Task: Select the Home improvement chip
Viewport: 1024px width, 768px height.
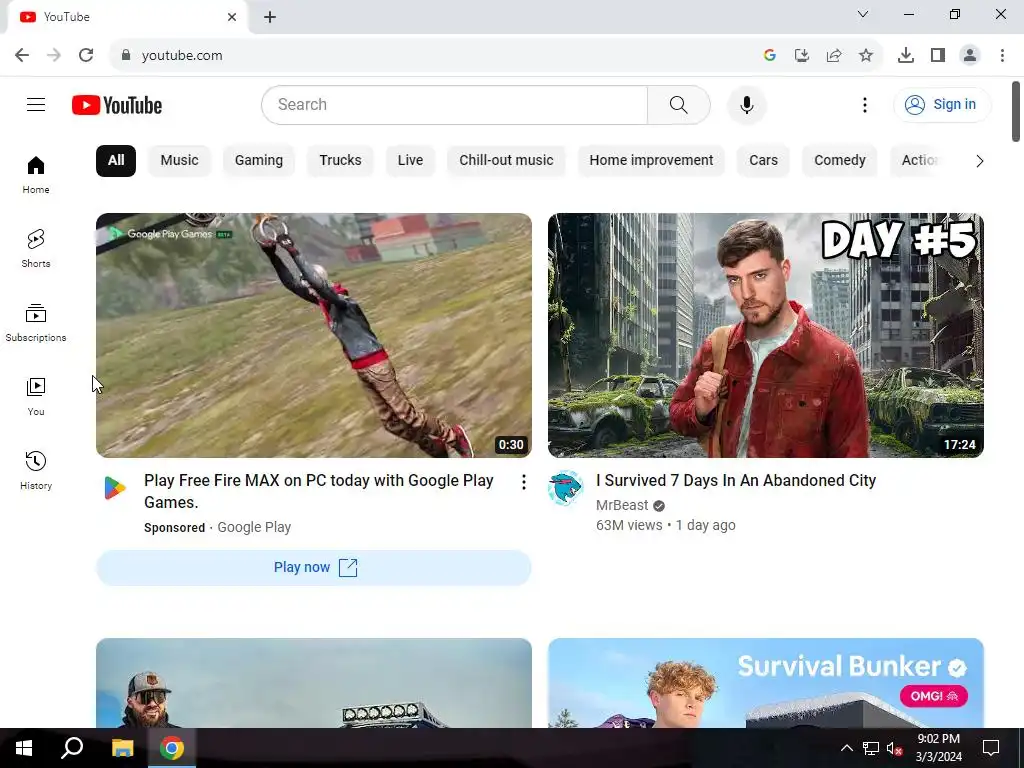Action: (x=651, y=161)
